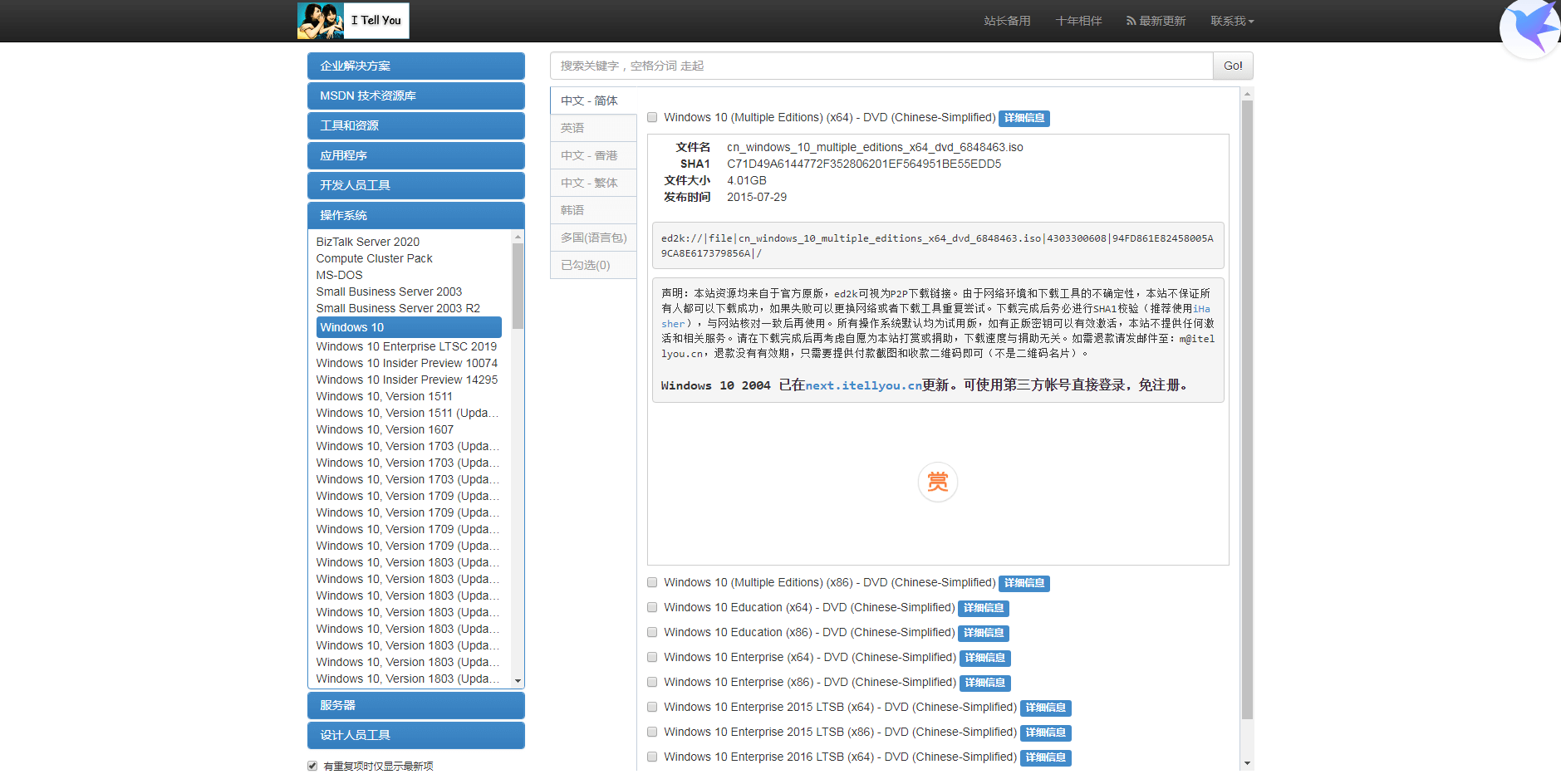The height and width of the screenshot is (784, 1561).
Task: Check Enterprise 2015 LTSB x86 checkbox
Action: tap(652, 733)
